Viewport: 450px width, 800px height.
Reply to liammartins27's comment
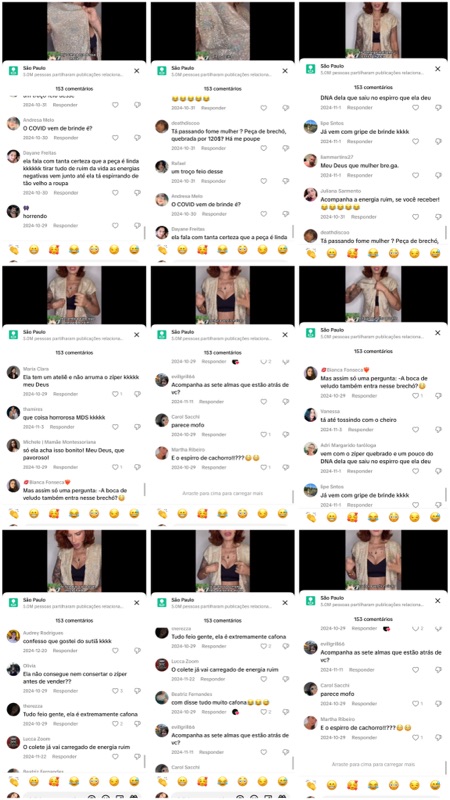pyautogui.click(x=360, y=175)
